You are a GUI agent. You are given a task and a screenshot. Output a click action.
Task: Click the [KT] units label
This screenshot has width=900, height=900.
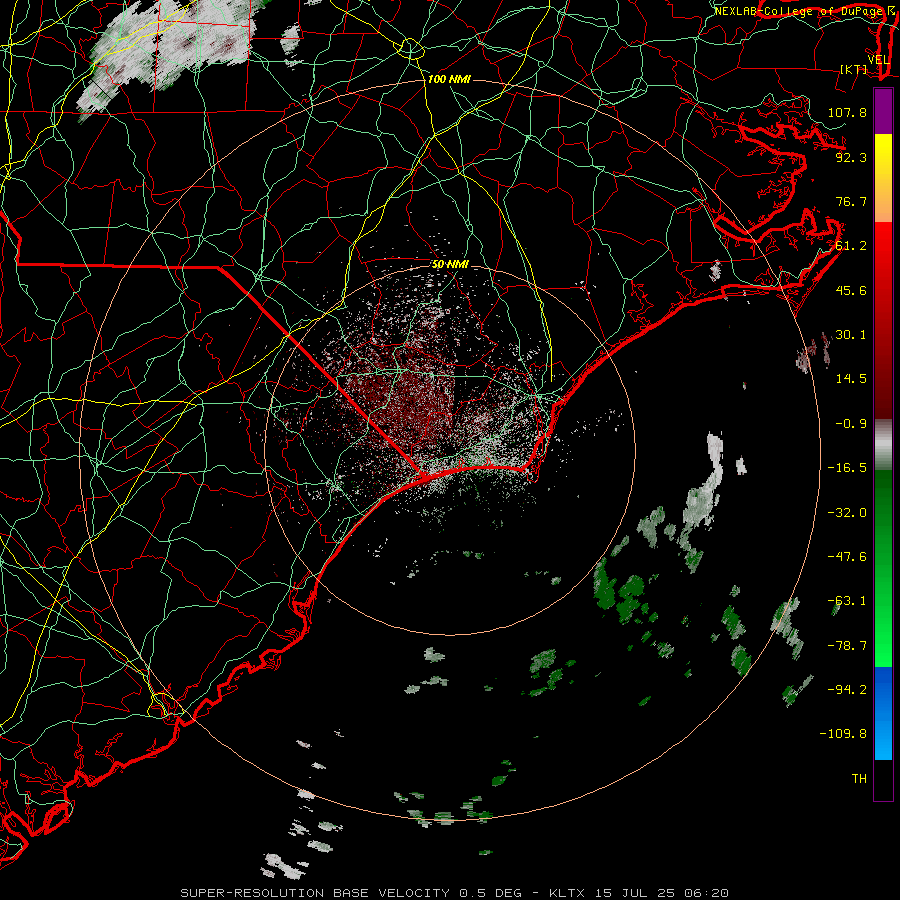coord(854,69)
